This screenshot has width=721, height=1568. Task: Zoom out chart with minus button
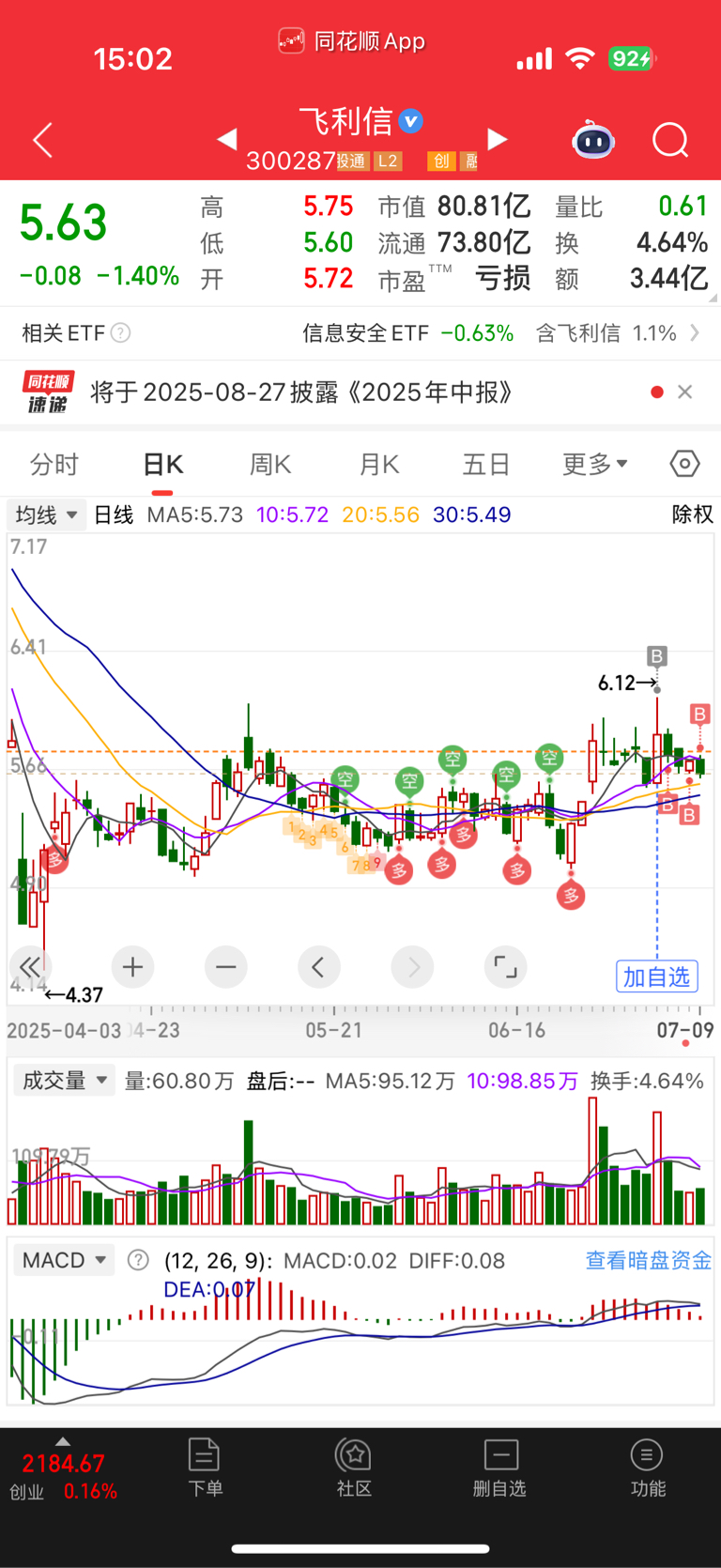tap(225, 966)
